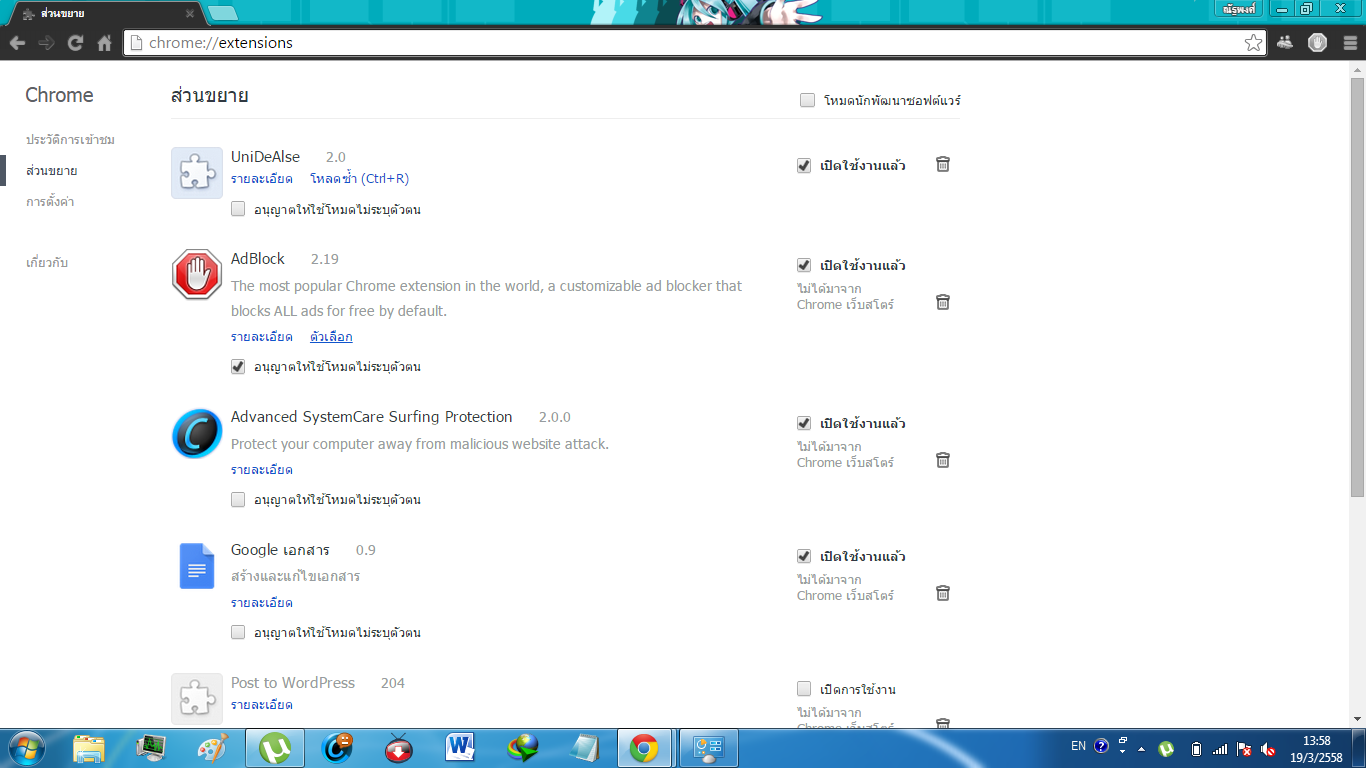The height and width of the screenshot is (768, 1366).
Task: Bookmark this page with the star icon
Action: point(1253,43)
